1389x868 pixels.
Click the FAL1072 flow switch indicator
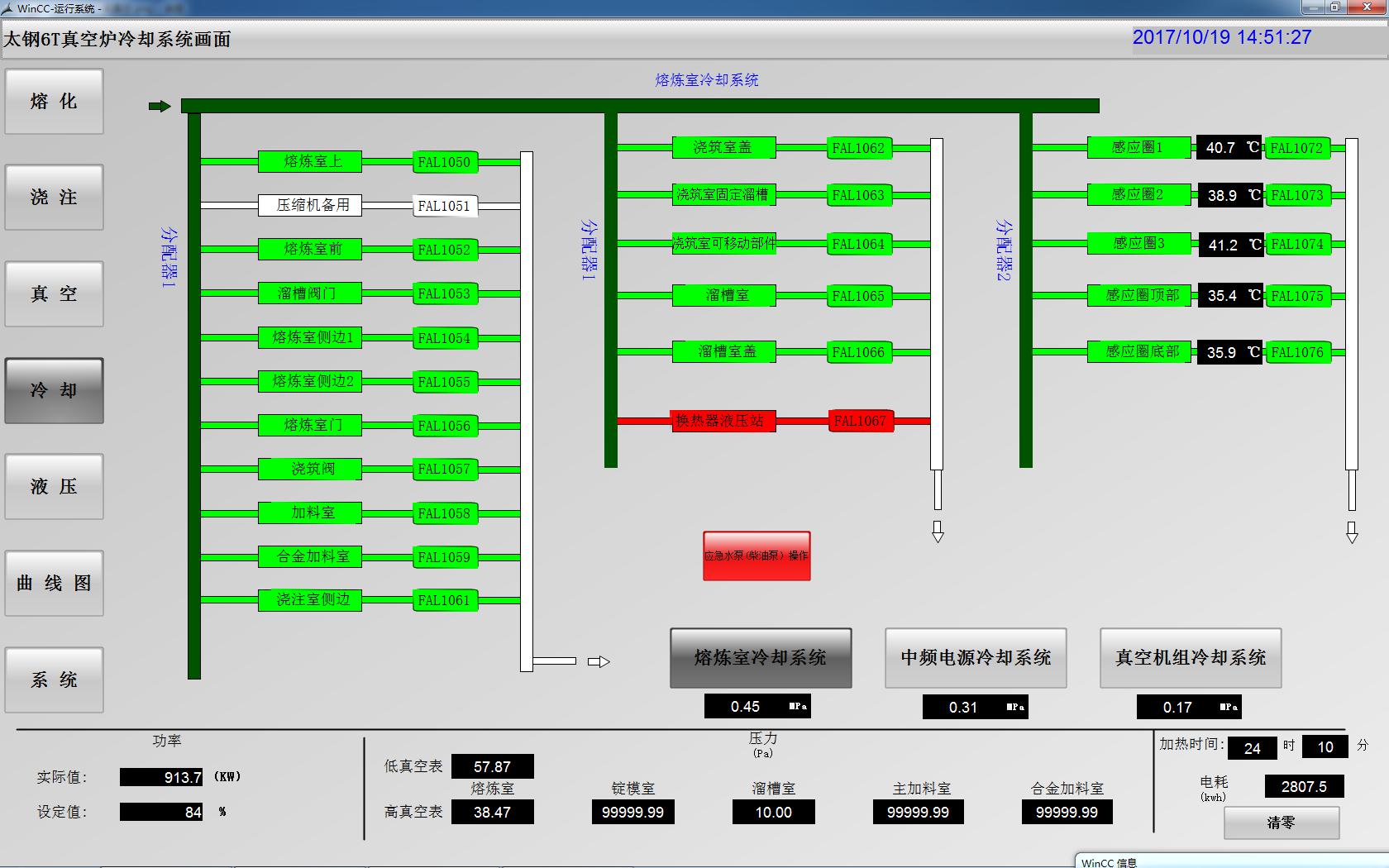click(x=1296, y=148)
